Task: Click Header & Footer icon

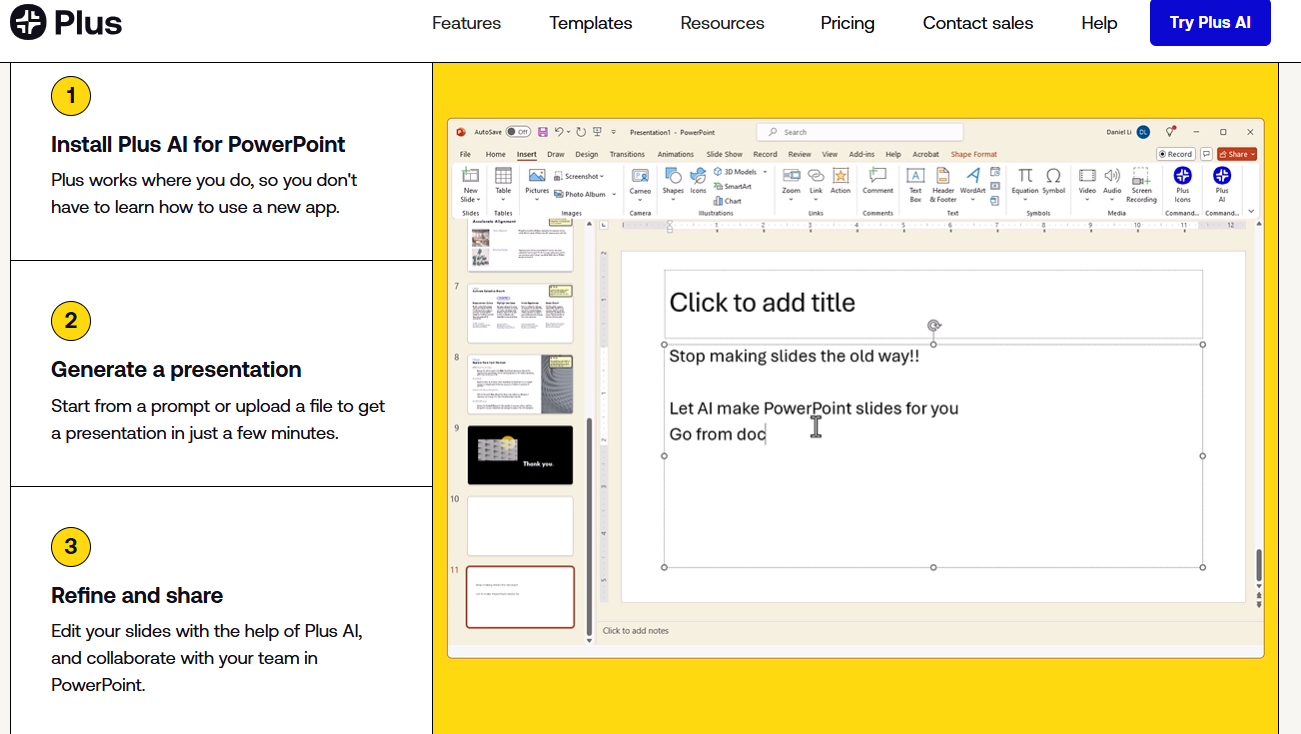Action: [x=943, y=176]
